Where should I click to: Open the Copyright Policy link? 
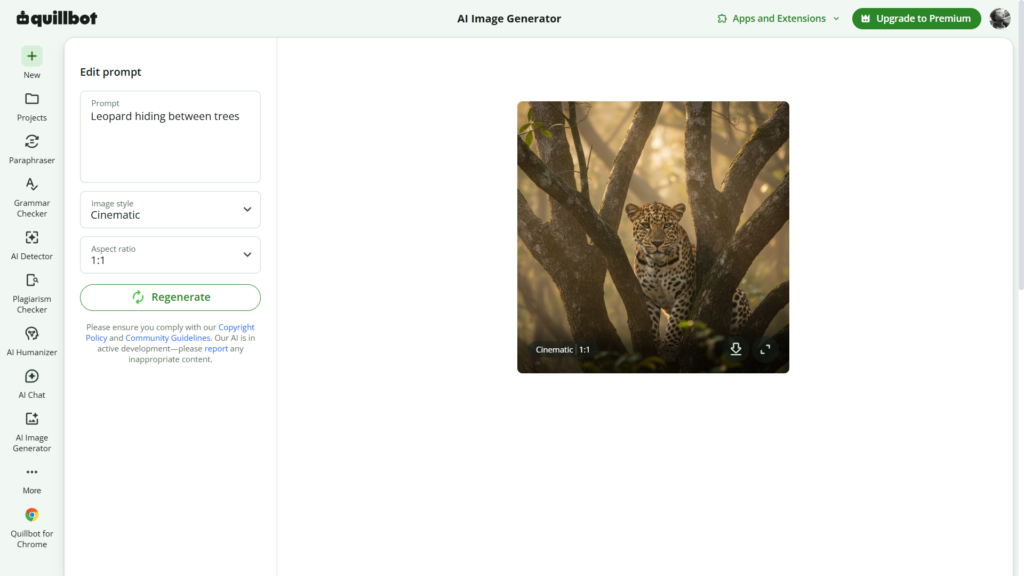point(170,332)
